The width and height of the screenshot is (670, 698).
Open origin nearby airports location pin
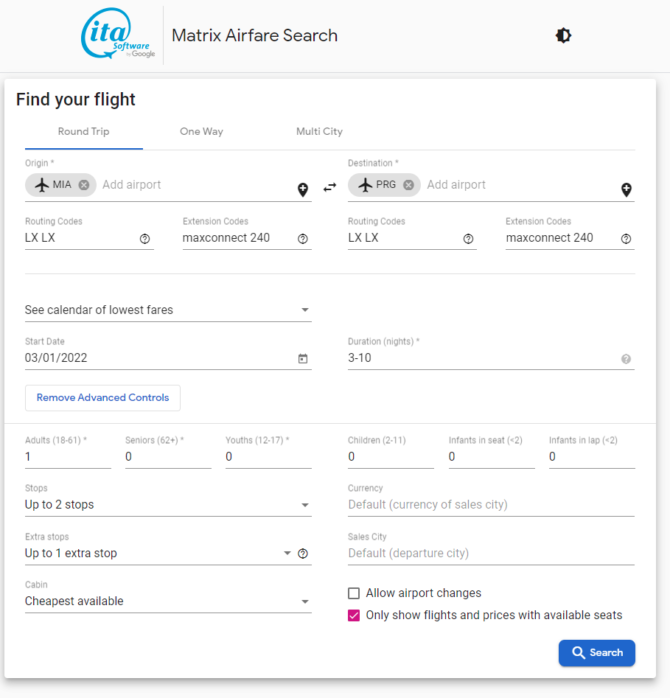[303, 190]
